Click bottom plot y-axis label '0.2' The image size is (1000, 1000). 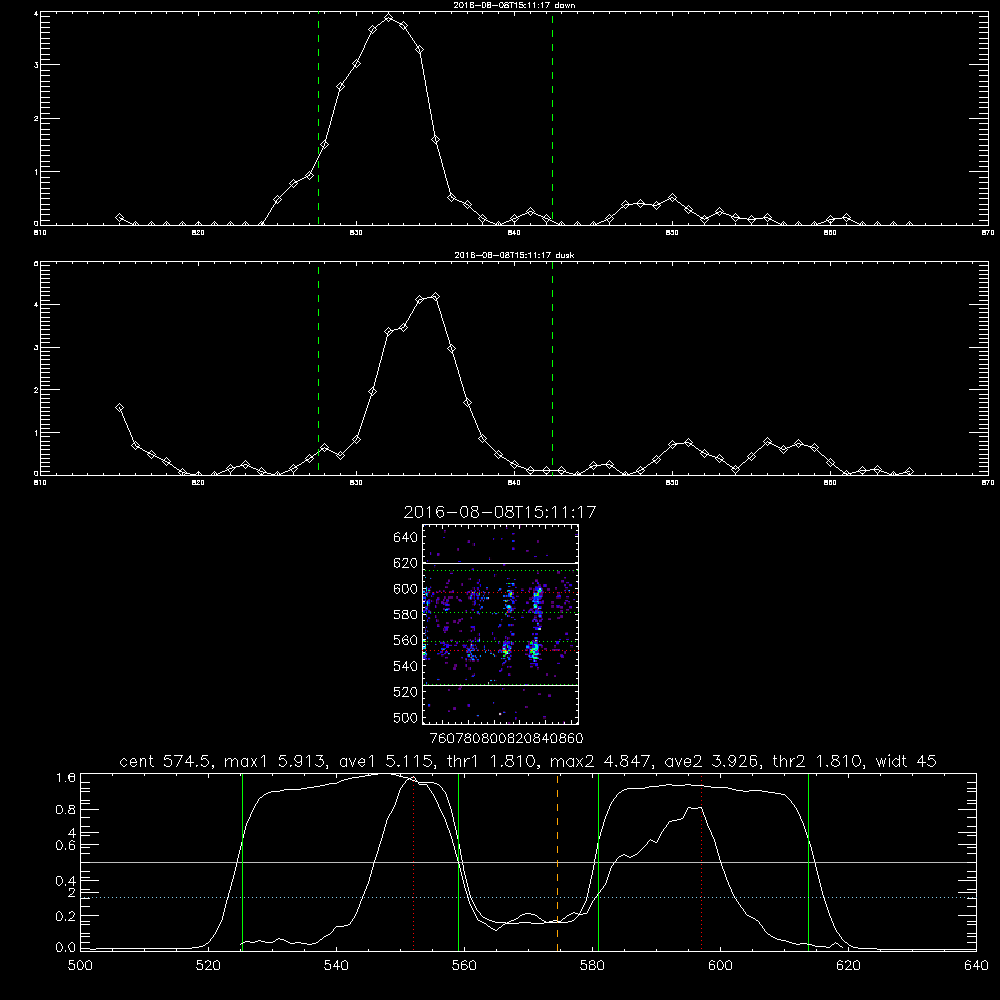66,916
